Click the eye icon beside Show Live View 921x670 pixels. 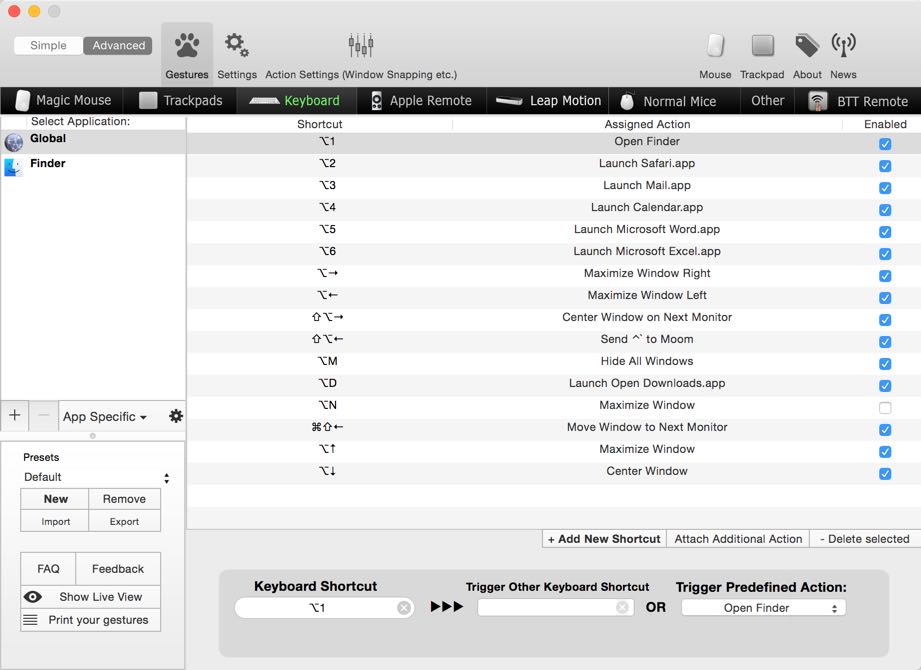pyautogui.click(x=33, y=597)
